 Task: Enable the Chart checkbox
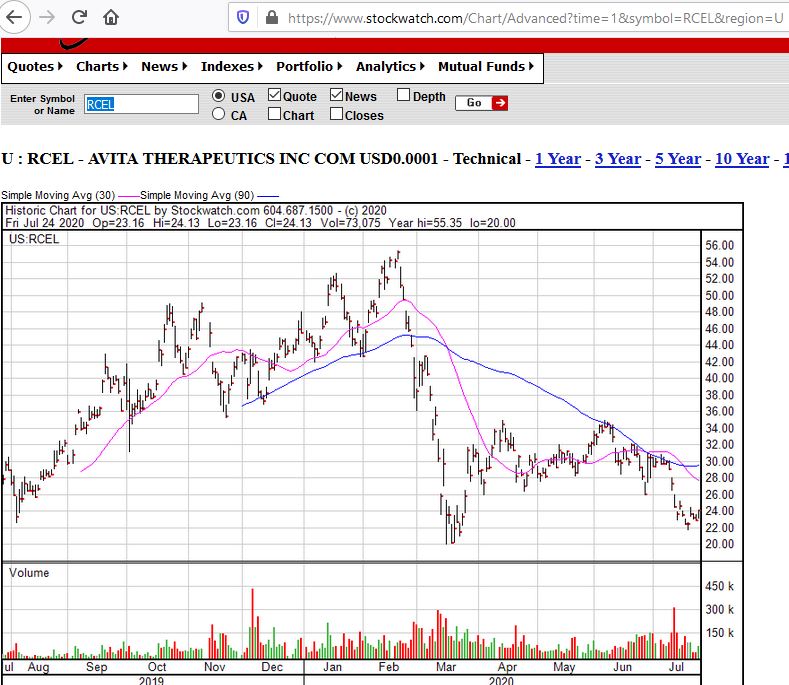click(x=274, y=114)
